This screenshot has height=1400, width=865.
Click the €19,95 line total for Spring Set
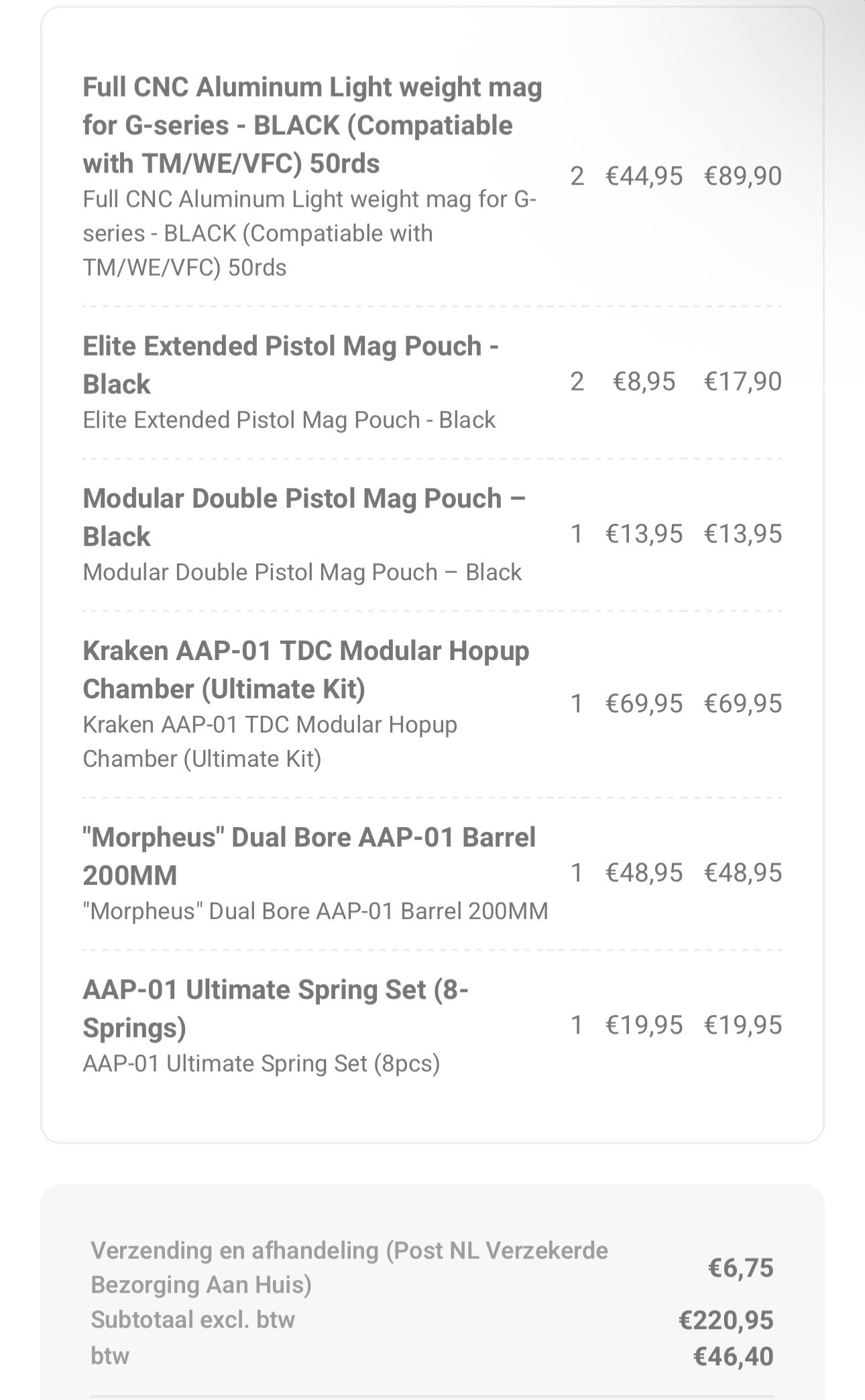(742, 1025)
